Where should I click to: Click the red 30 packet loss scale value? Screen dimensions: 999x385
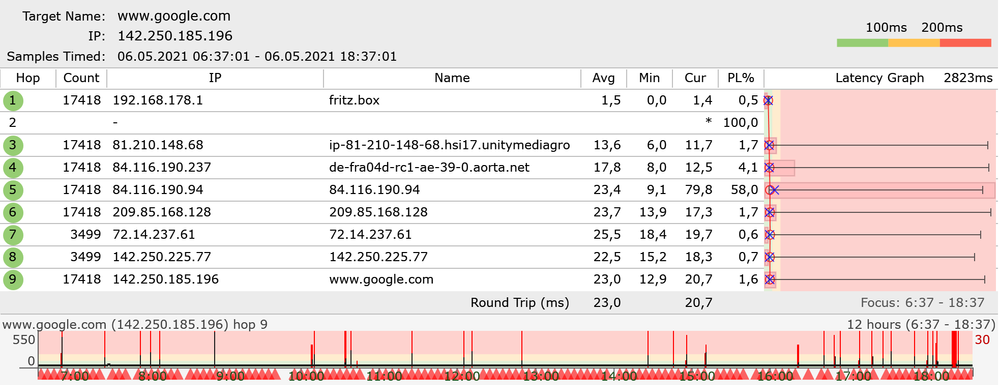coord(983,340)
